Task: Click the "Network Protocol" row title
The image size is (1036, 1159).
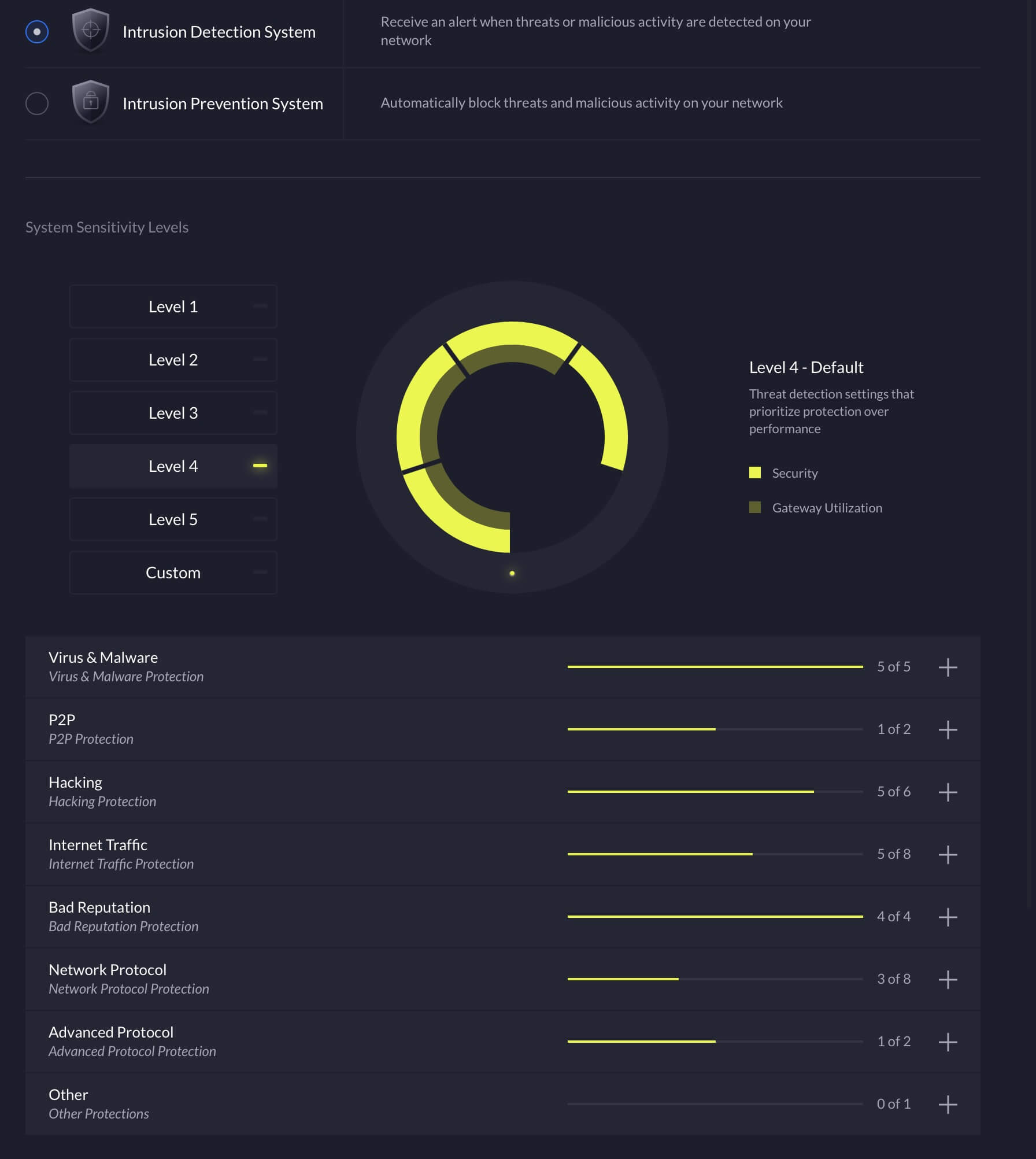Action: [108, 970]
